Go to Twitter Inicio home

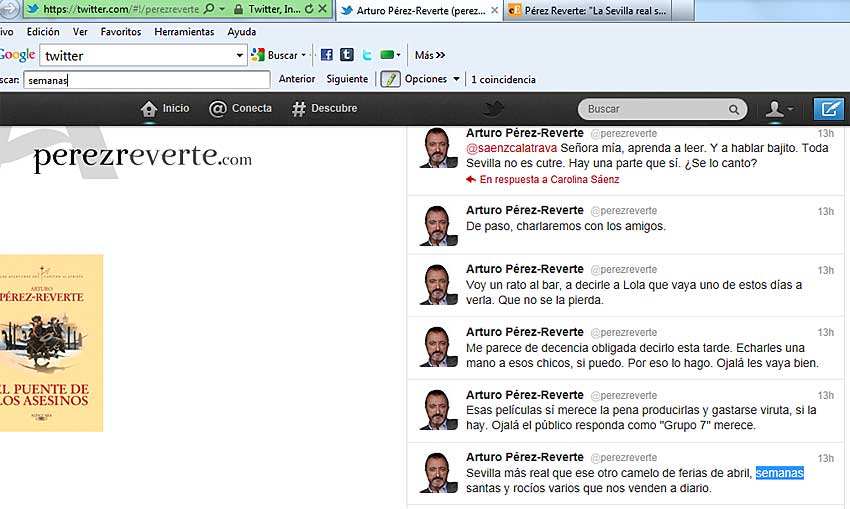coord(165,108)
